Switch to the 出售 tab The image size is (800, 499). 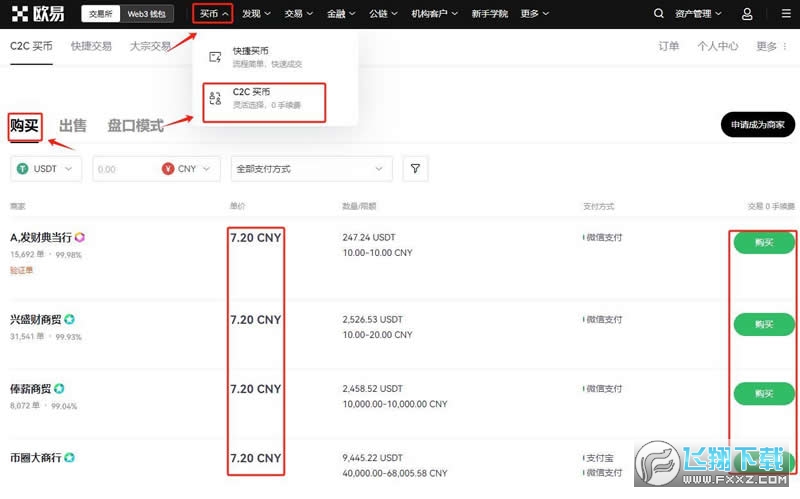click(73, 126)
